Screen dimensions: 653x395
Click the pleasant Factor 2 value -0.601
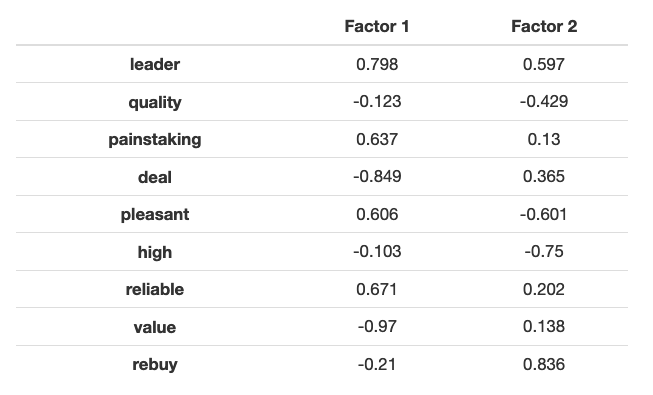point(544,215)
